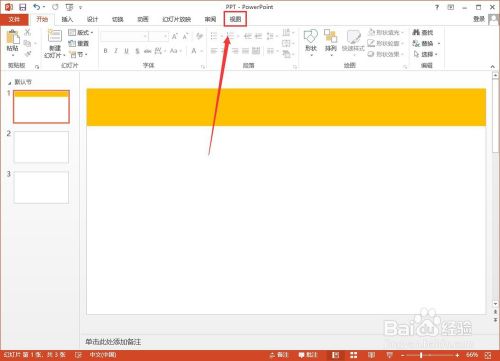Click the Arrange icon (排列)
The height and width of the screenshot is (361, 500).
click(331, 42)
